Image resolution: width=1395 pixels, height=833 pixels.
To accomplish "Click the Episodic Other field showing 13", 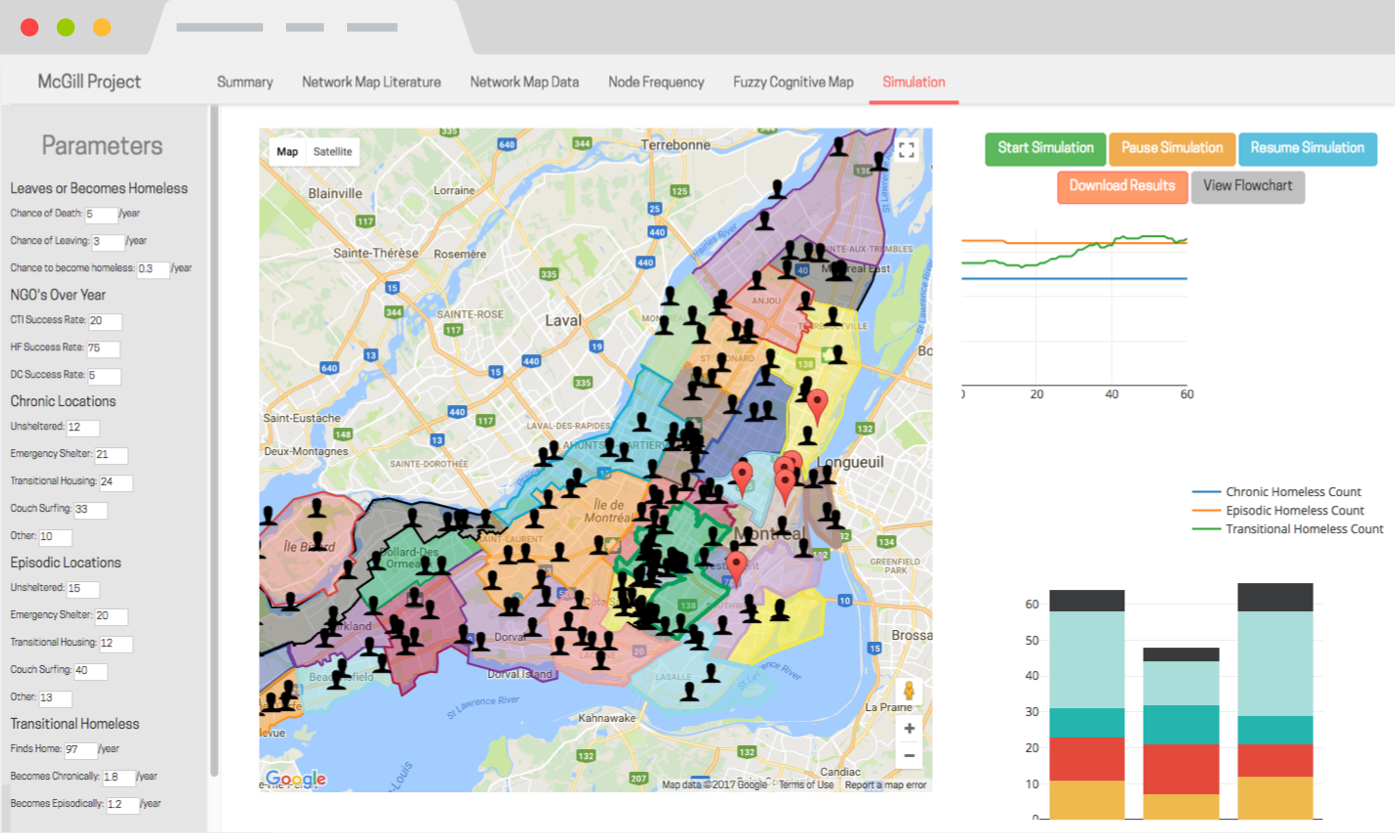I will [x=55, y=698].
